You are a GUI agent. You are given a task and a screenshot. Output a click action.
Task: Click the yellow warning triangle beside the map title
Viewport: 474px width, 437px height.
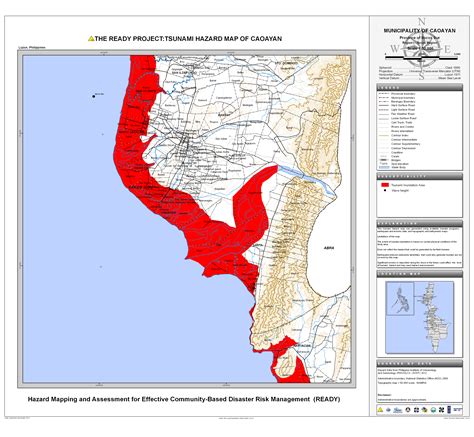pos(91,39)
